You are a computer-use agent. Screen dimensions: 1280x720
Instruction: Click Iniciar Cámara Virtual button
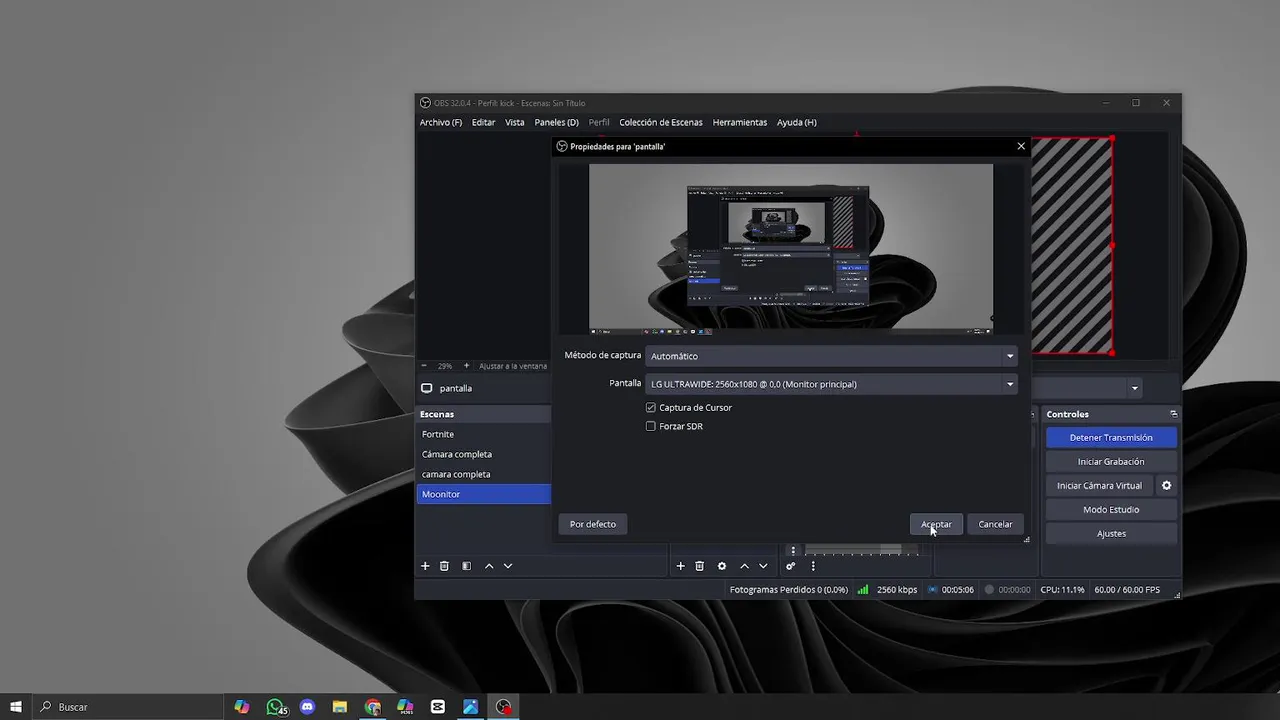(x=1099, y=485)
